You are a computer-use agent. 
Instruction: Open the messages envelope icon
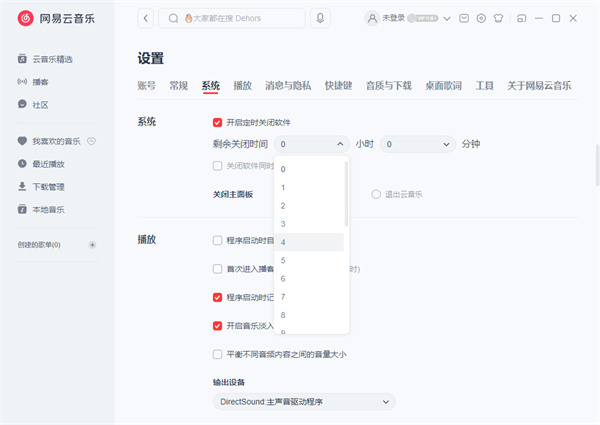coord(463,18)
